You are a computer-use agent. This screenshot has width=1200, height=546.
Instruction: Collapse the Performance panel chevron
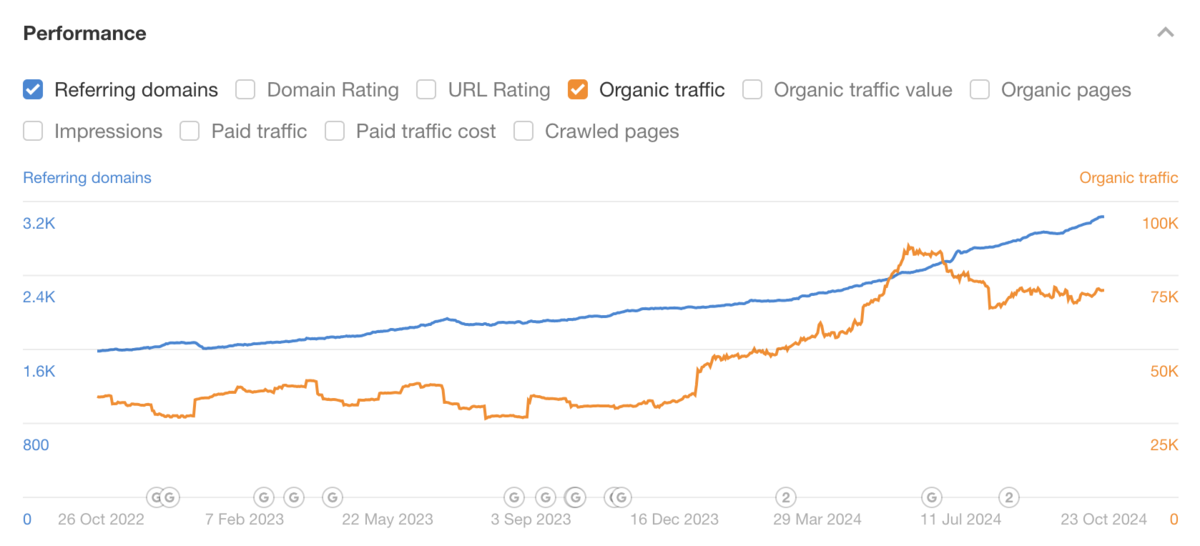(1165, 33)
